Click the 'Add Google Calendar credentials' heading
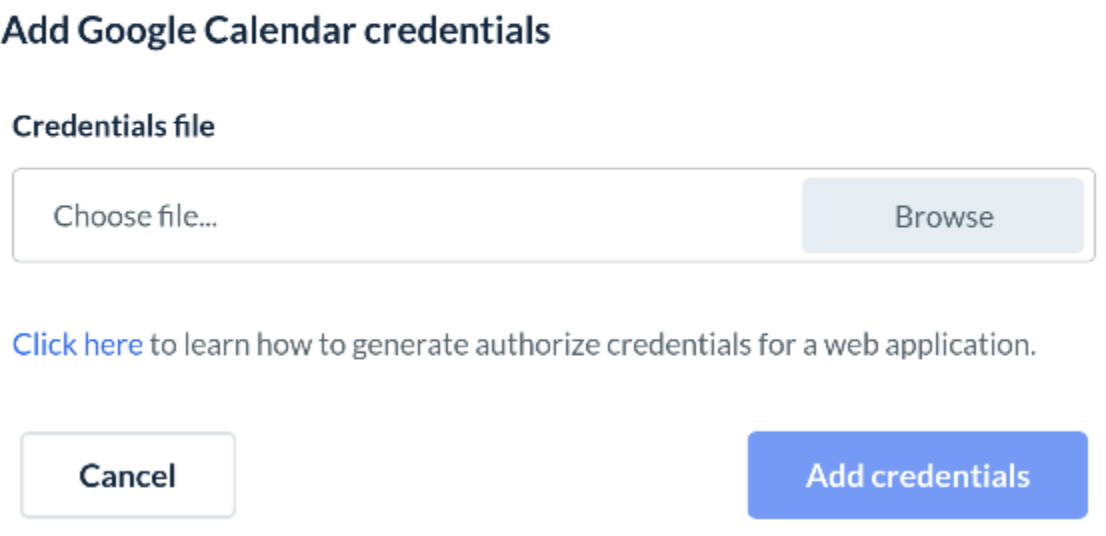 (276, 30)
